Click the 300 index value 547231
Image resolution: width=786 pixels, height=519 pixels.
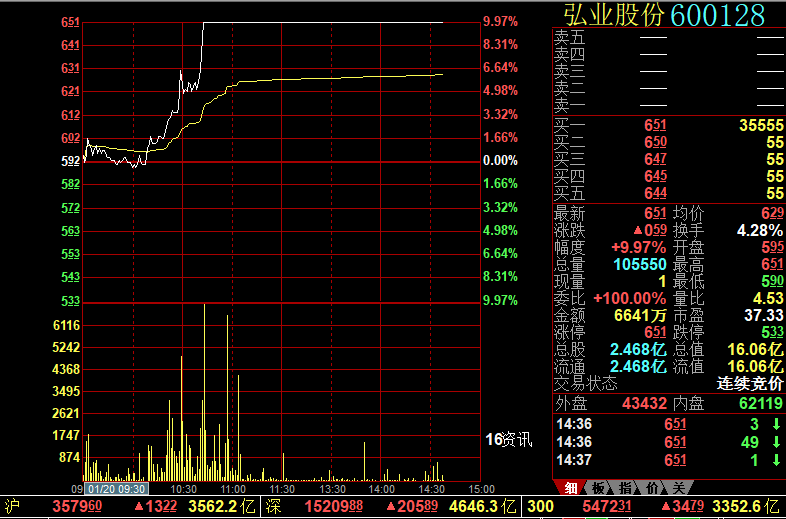(x=607, y=506)
